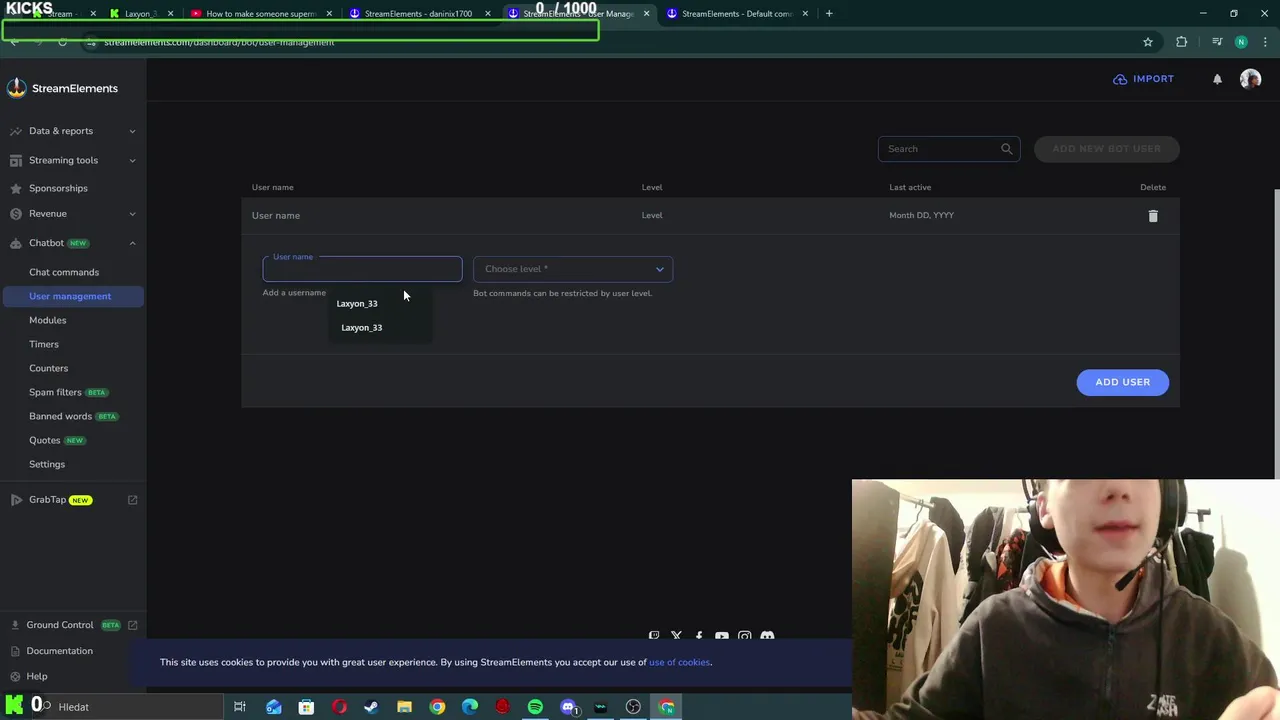Open the browser extensions puzzle icon
This screenshot has width=1280, height=720.
[x=1182, y=42]
